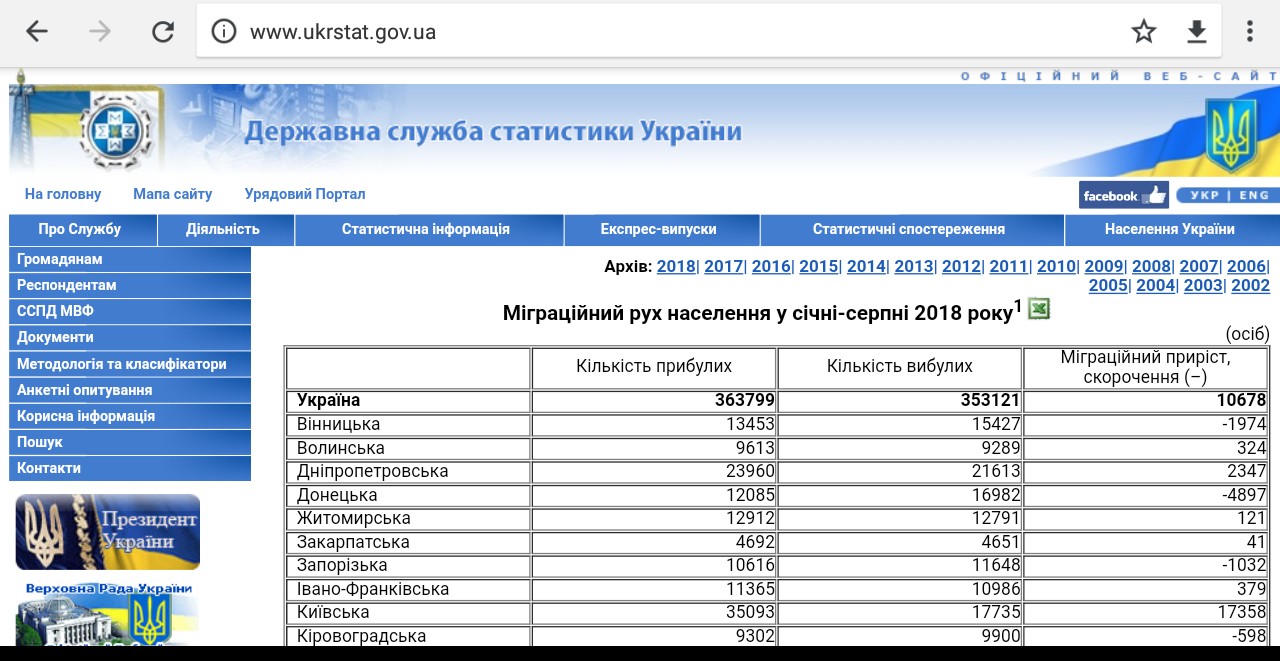Open the Статистична інформація menu

click(x=425, y=229)
